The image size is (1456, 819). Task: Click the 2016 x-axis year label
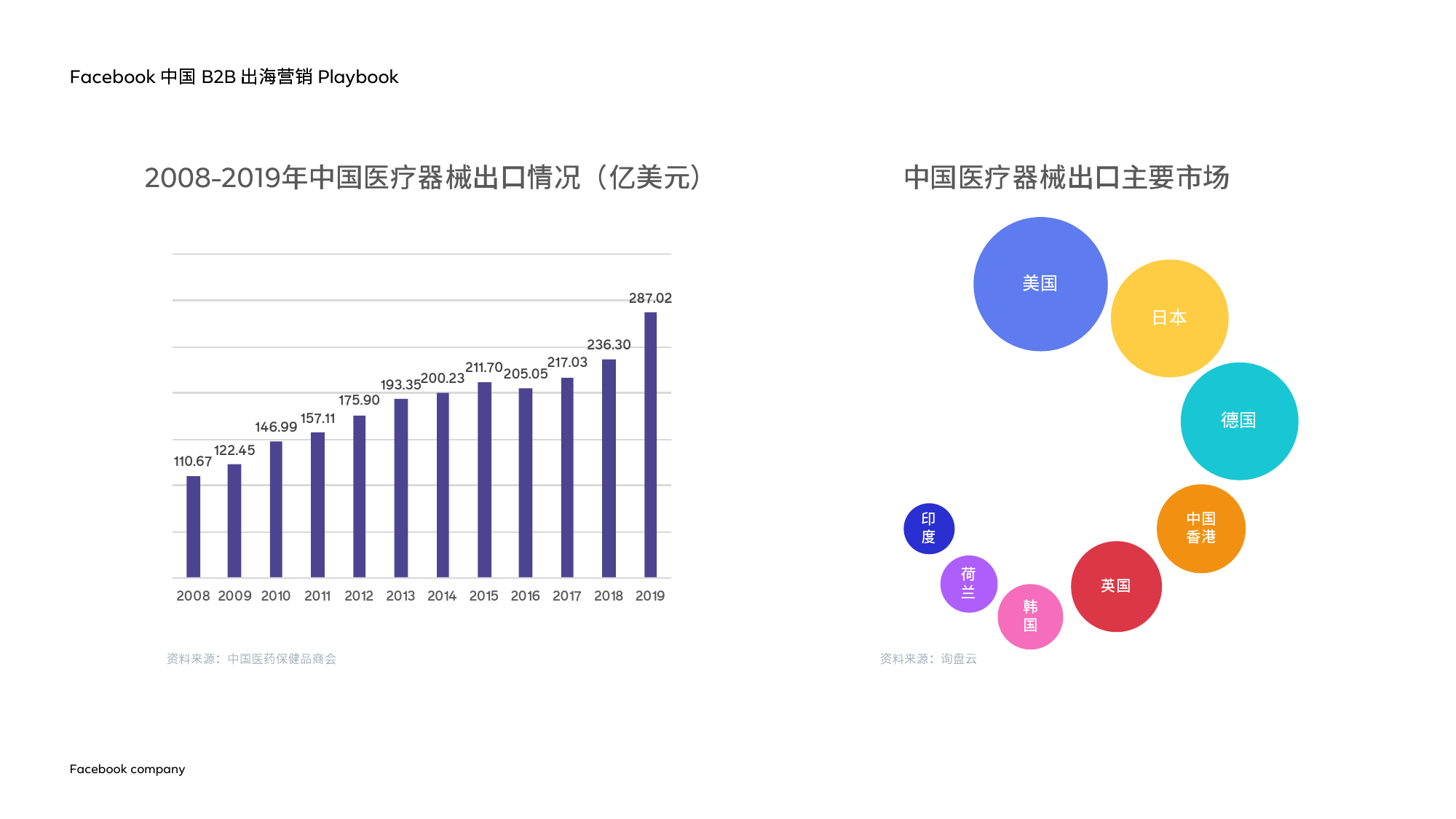click(x=525, y=596)
